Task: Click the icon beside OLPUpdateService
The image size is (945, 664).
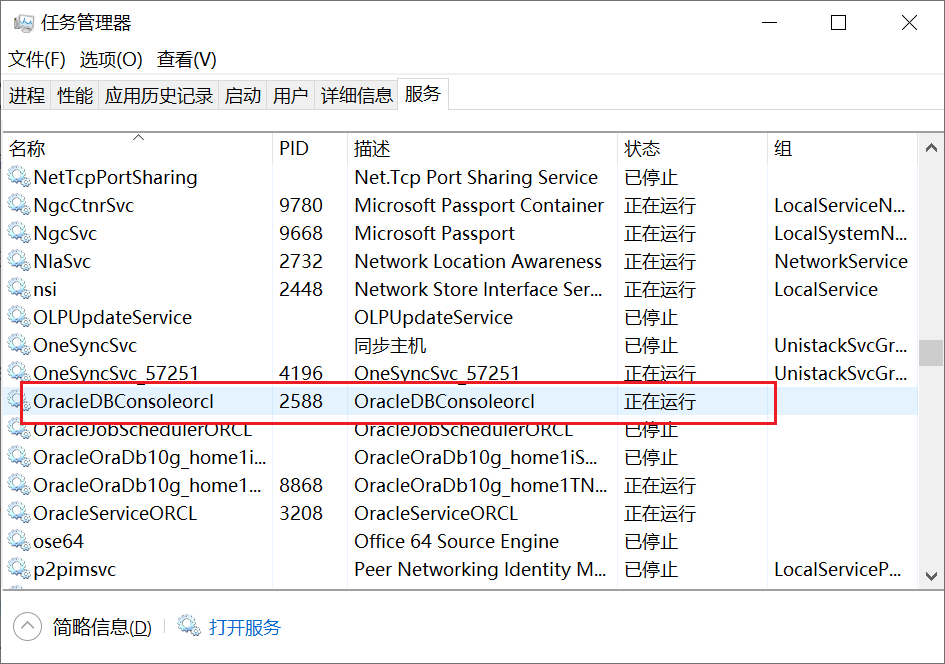Action: pyautogui.click(x=19, y=317)
